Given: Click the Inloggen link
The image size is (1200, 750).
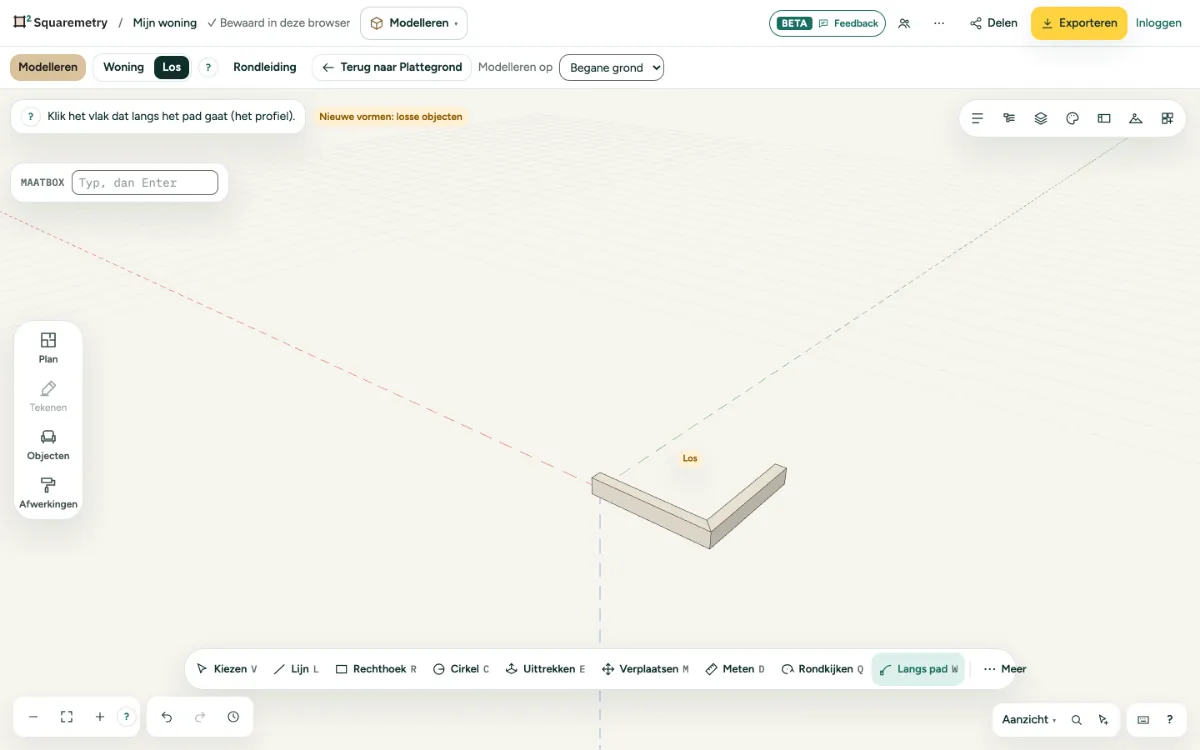Looking at the screenshot, I should 1159,23.
